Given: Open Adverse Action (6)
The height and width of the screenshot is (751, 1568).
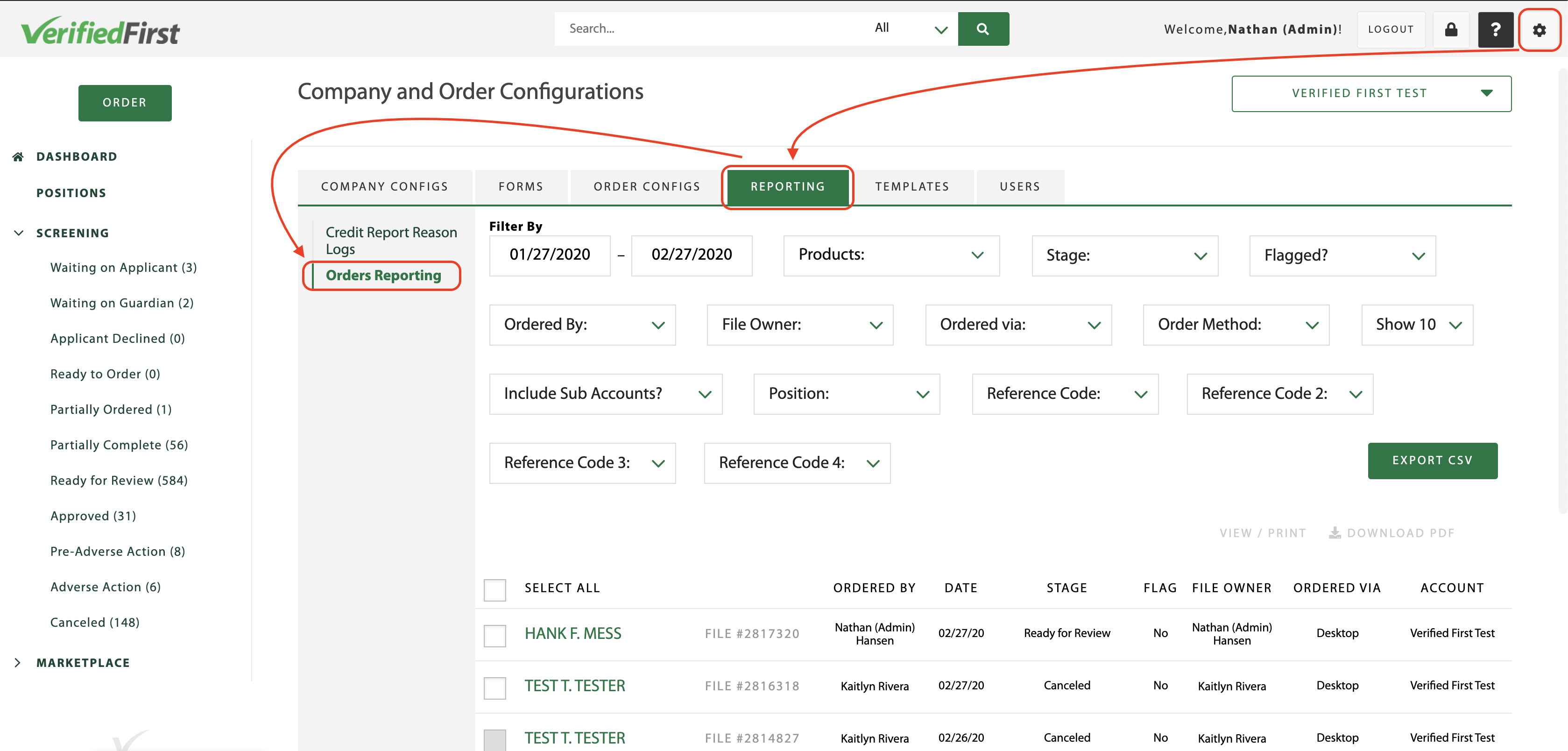Looking at the screenshot, I should 106,587.
